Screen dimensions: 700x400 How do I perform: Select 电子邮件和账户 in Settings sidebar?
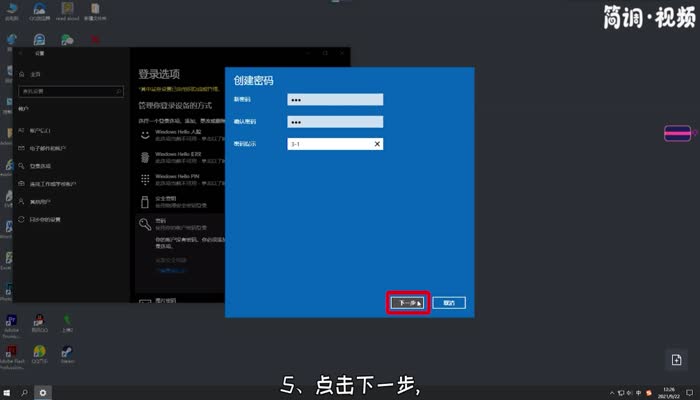click(42, 148)
